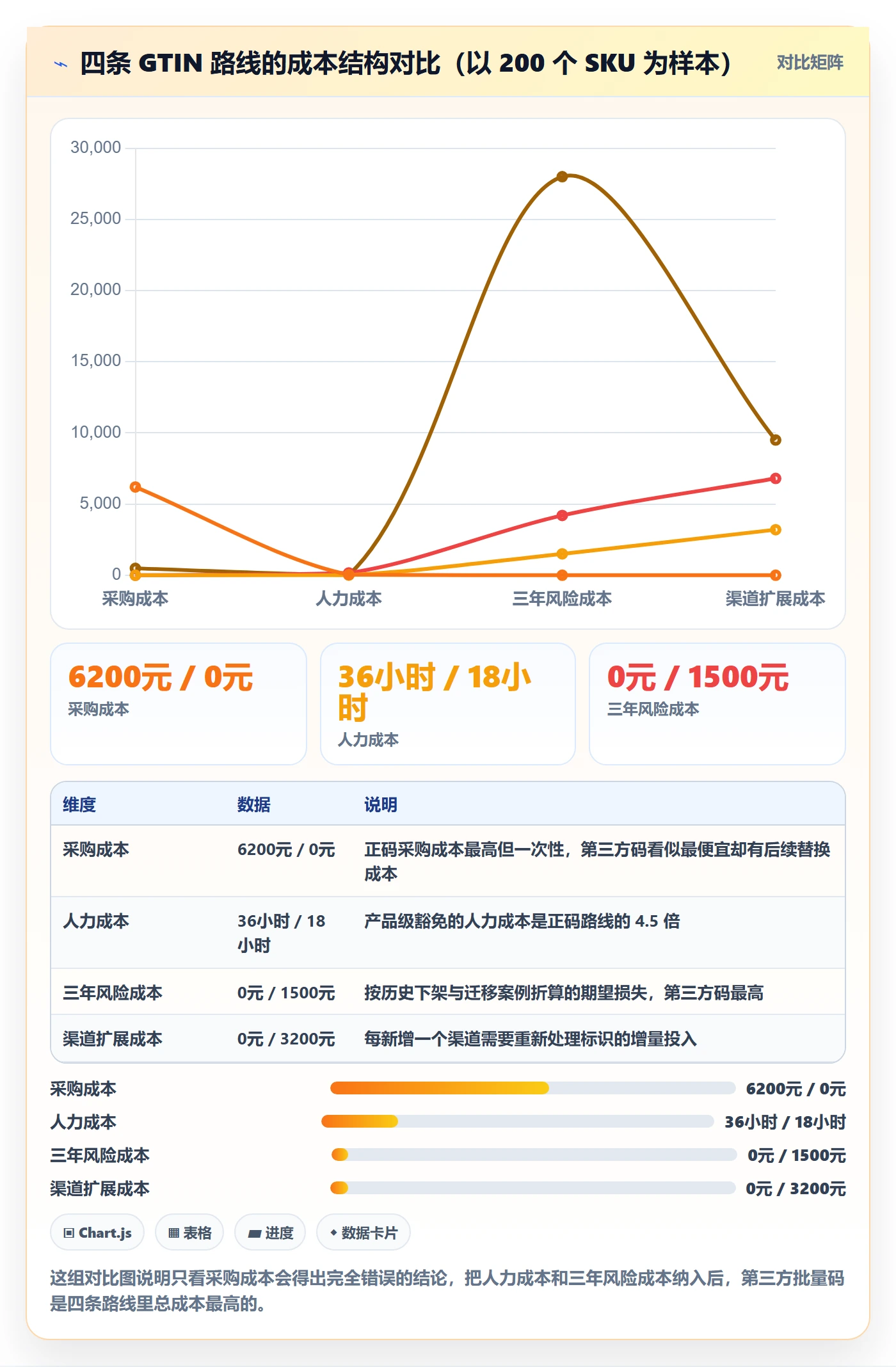Click the table note starting with 正码采购成本最高

coord(597,861)
